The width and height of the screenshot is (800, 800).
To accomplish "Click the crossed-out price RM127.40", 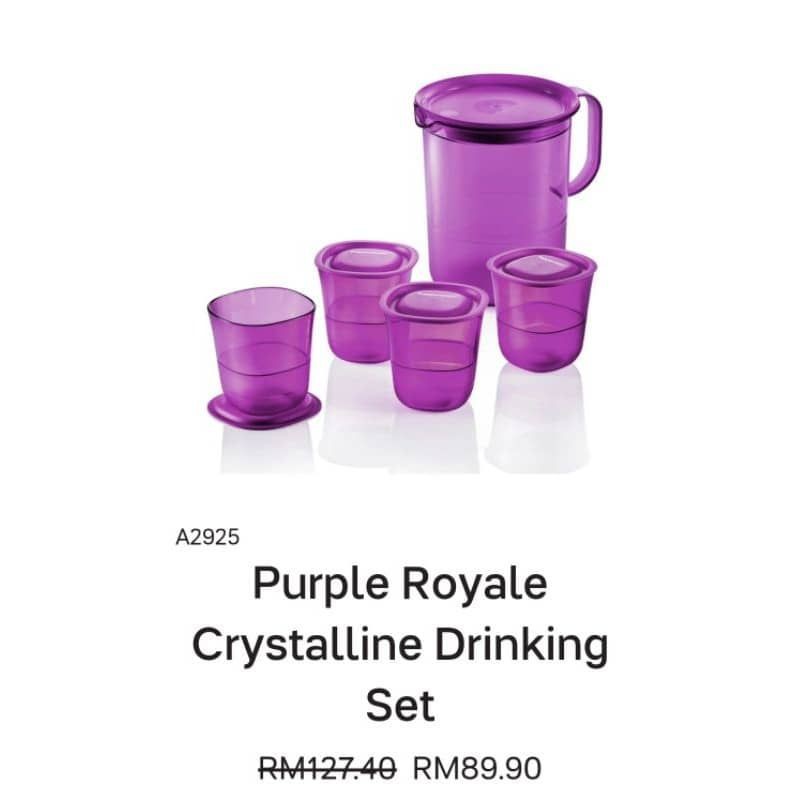I will [x=328, y=768].
